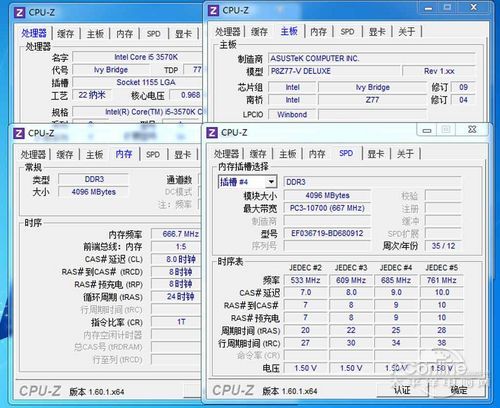Open the SPD tab in the motherboard window

pyautogui.click(x=347, y=32)
